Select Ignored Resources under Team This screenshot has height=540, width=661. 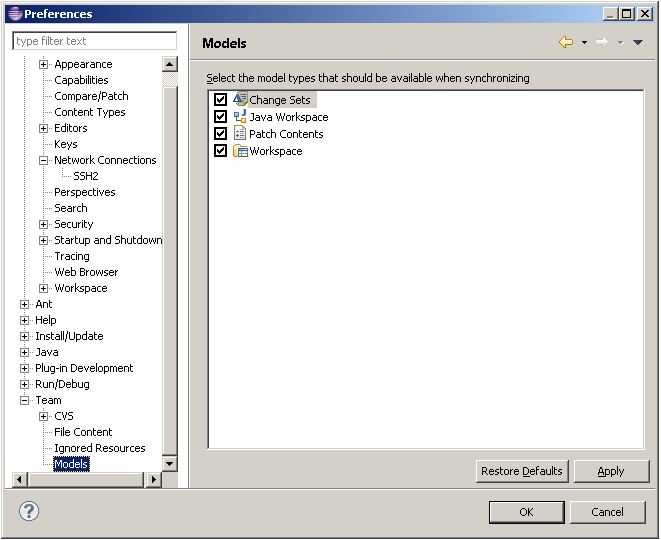click(99, 449)
